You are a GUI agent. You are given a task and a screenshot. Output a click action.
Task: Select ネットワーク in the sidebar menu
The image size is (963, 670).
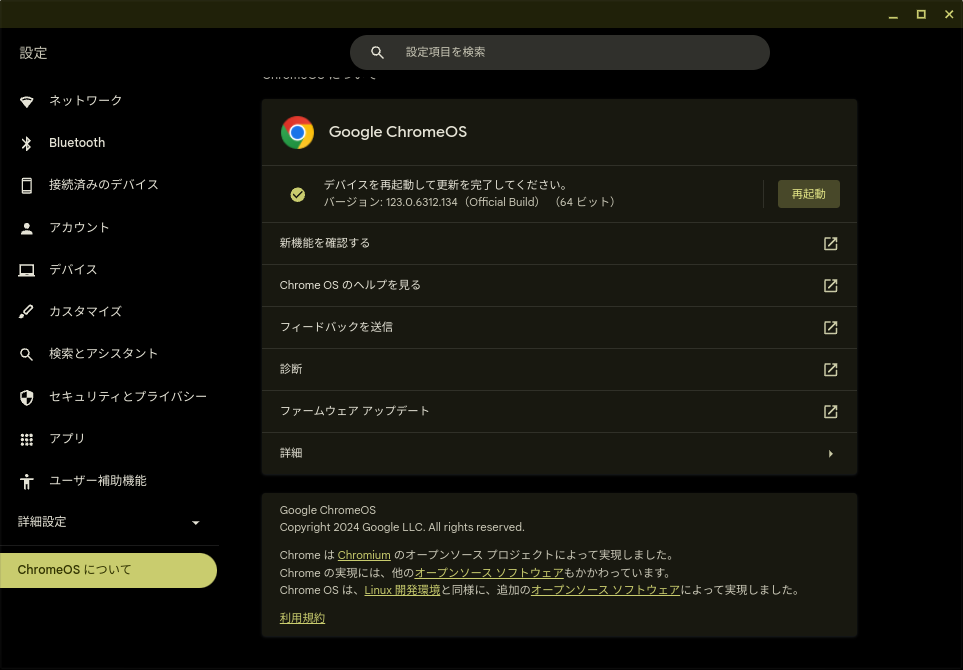coord(85,100)
